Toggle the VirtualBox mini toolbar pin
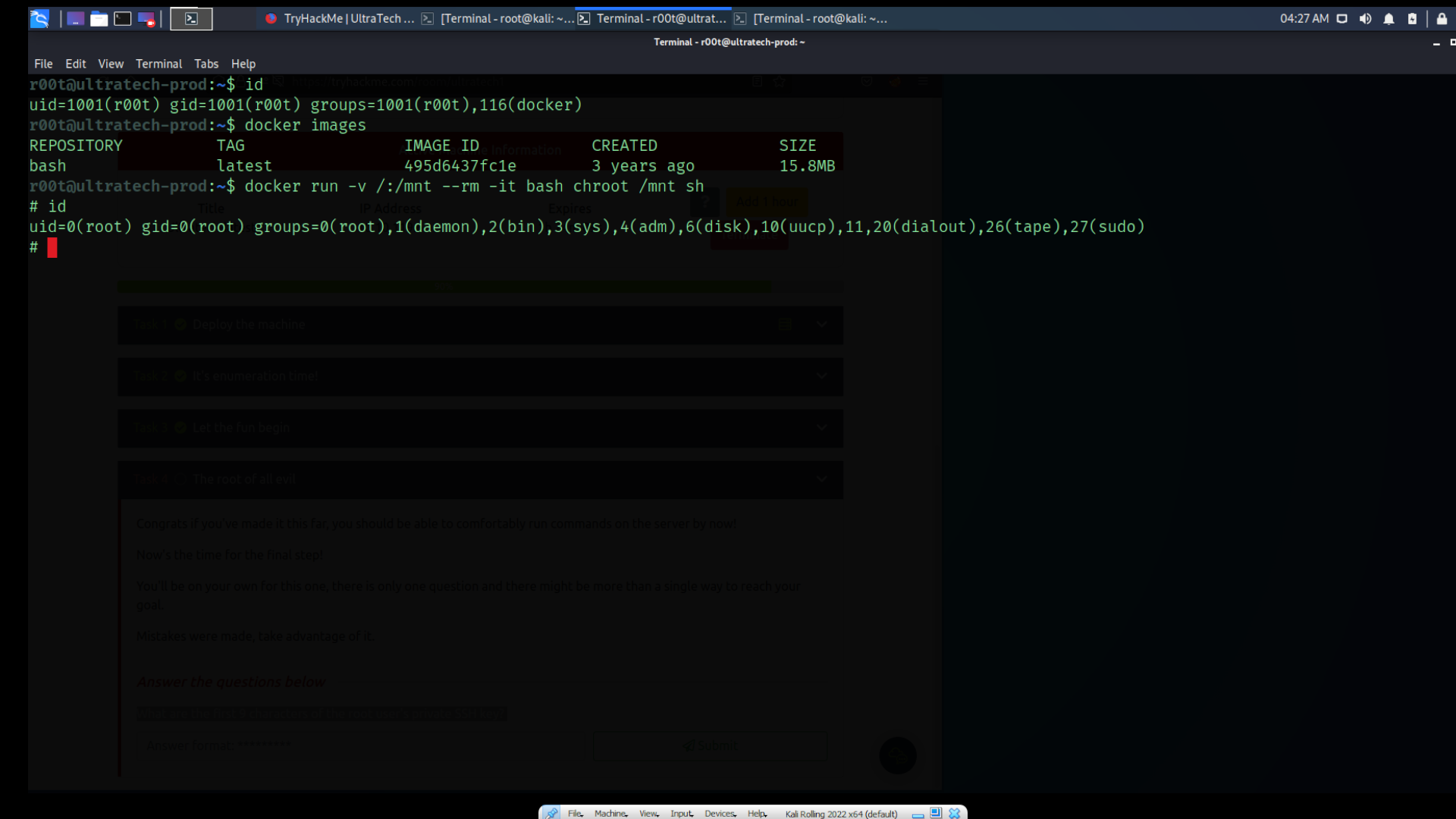 tap(551, 812)
